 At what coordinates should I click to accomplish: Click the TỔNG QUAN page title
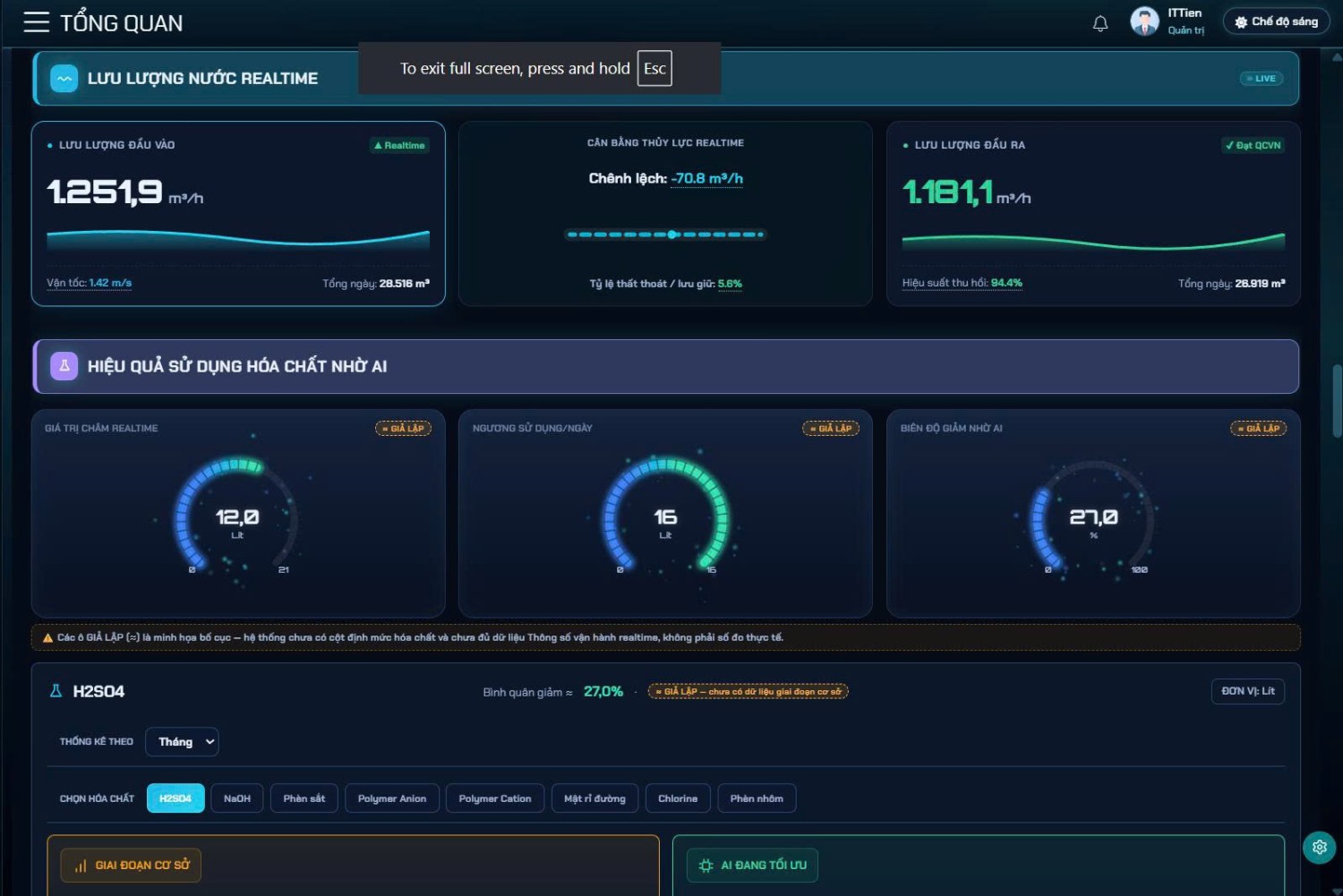tap(121, 23)
